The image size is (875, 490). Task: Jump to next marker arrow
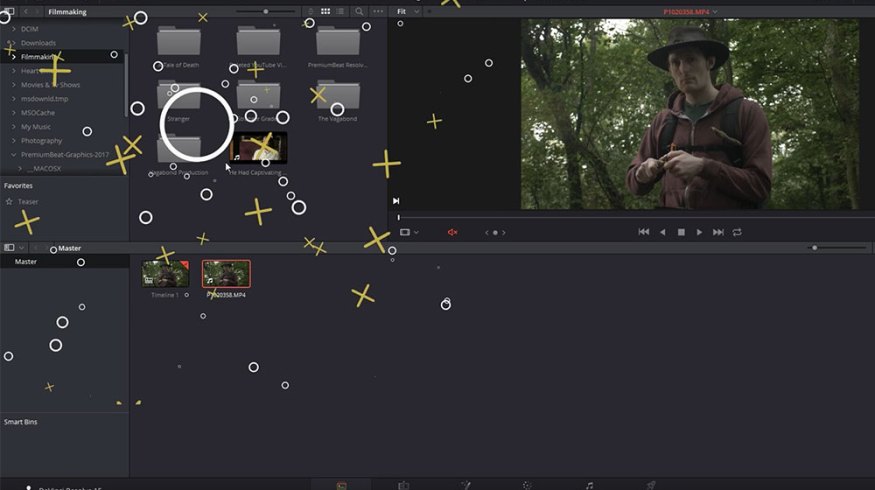click(503, 233)
